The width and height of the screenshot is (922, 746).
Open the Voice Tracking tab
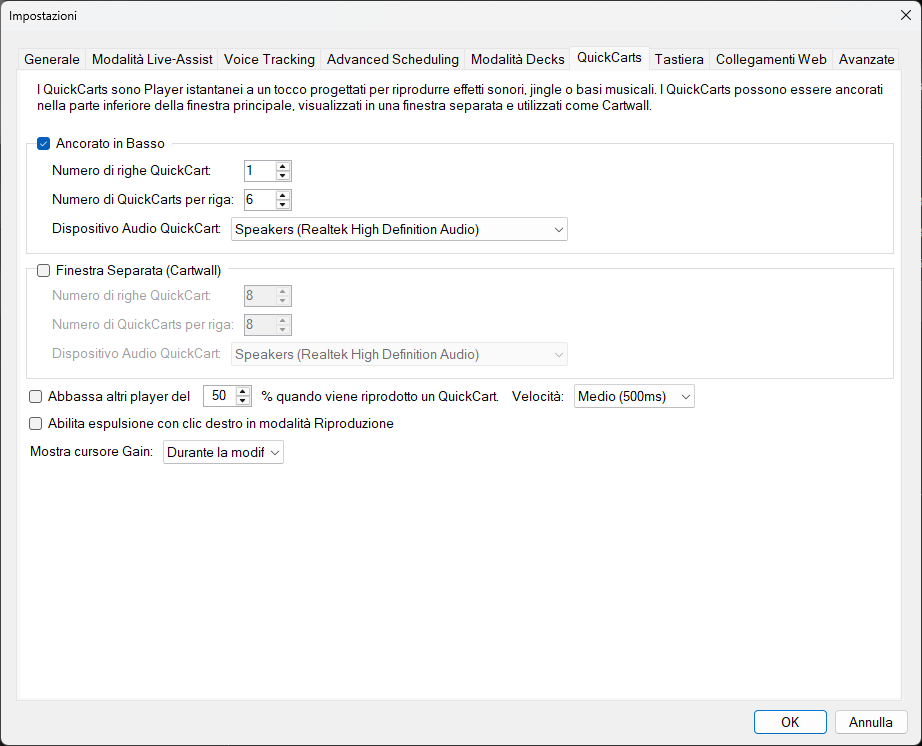point(269,59)
